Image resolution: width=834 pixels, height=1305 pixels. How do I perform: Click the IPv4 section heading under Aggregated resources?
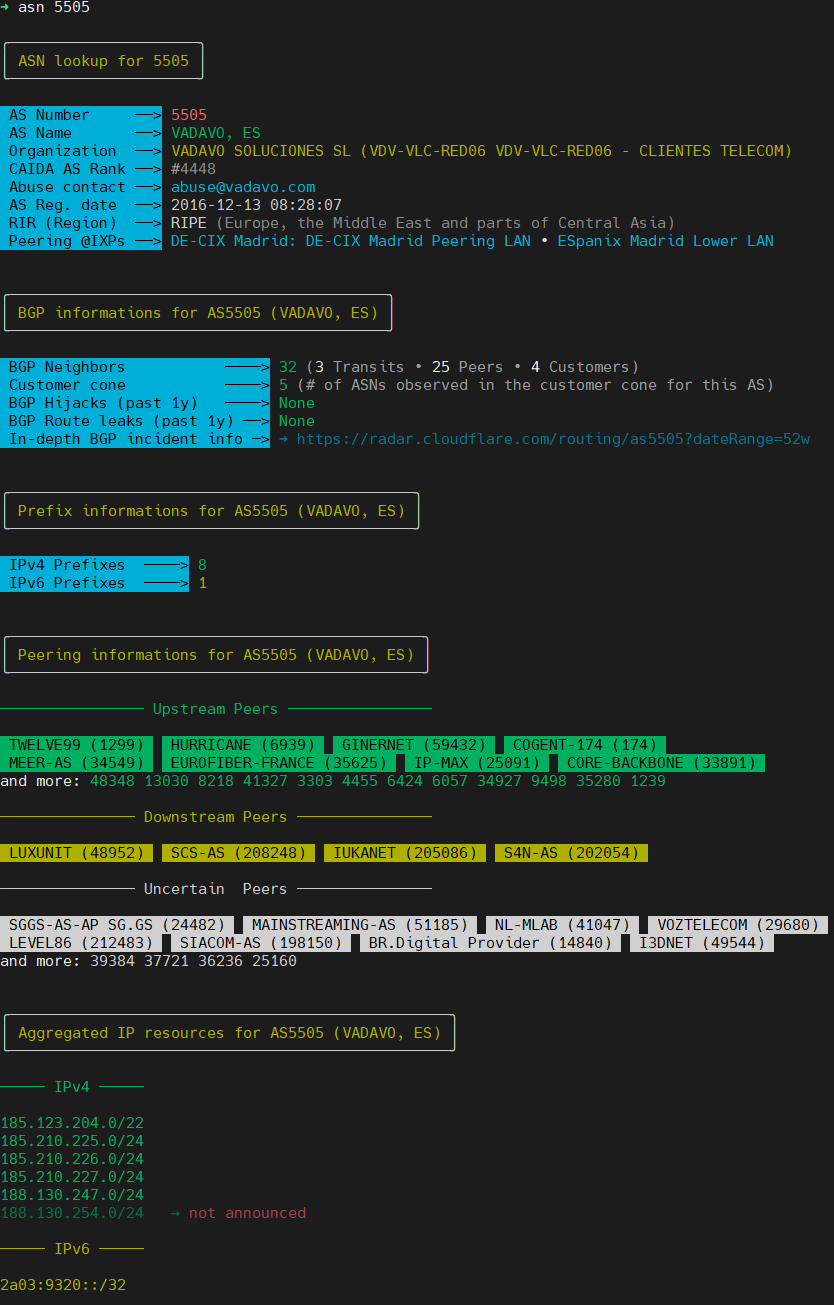click(72, 1087)
